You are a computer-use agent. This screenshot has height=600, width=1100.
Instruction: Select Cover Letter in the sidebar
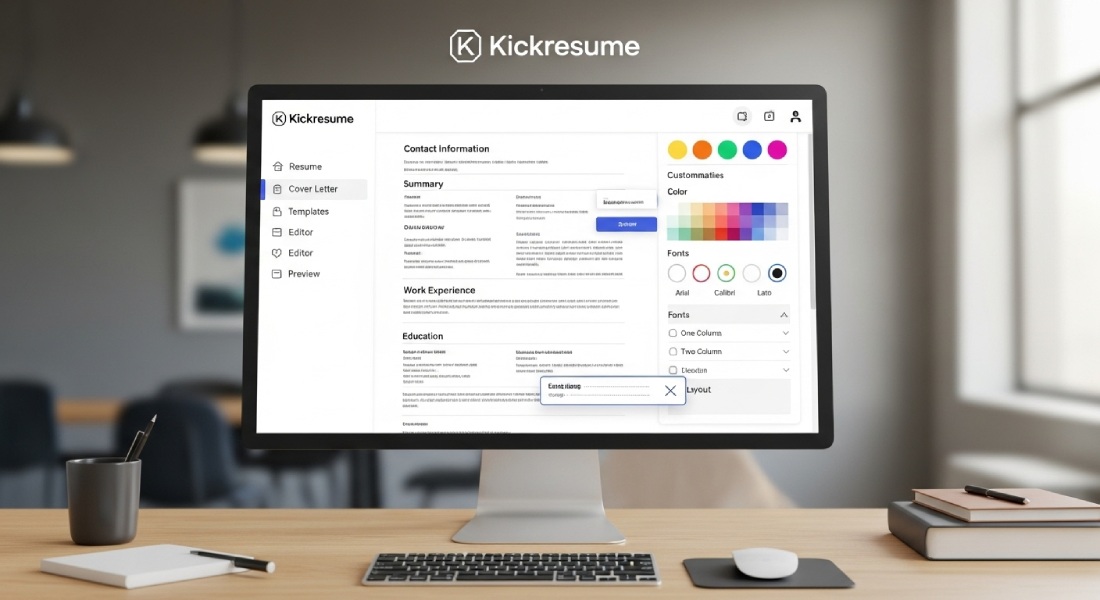314,189
